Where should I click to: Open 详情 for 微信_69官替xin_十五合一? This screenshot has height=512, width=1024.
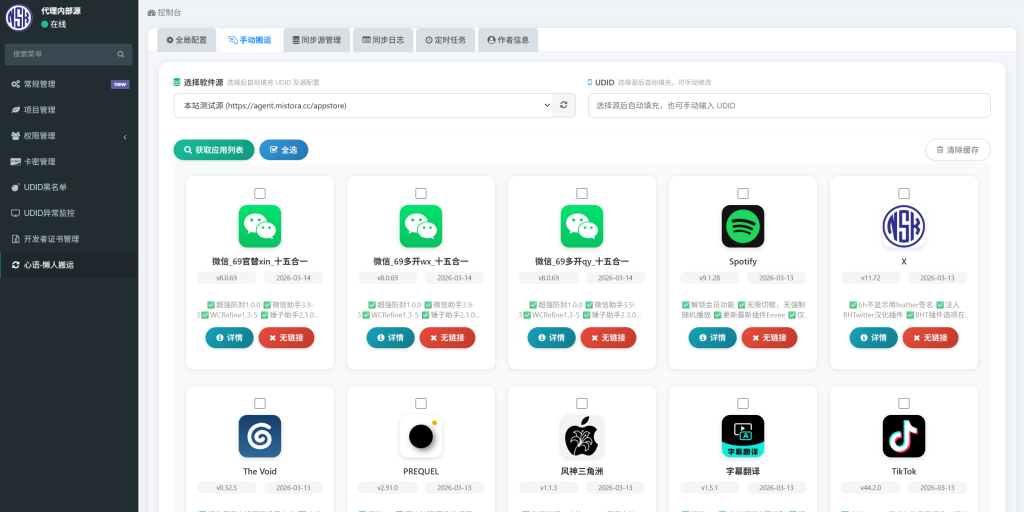coord(229,338)
